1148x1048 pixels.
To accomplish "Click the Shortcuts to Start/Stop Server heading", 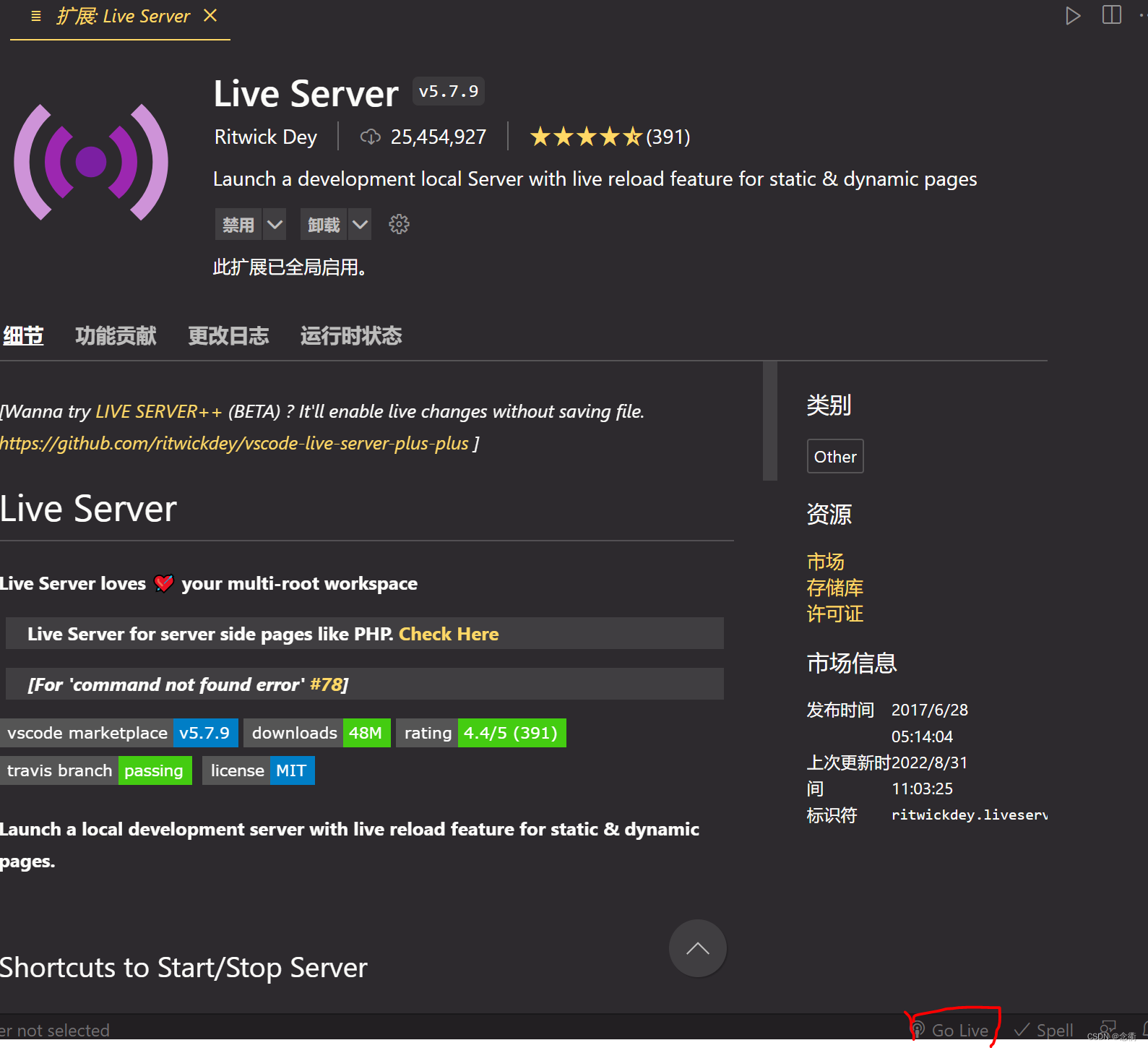I will pos(184,968).
